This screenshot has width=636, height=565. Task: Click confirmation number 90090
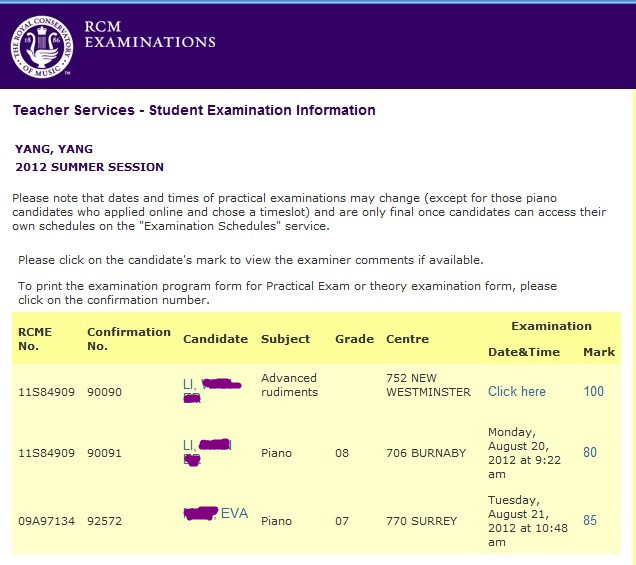104,392
